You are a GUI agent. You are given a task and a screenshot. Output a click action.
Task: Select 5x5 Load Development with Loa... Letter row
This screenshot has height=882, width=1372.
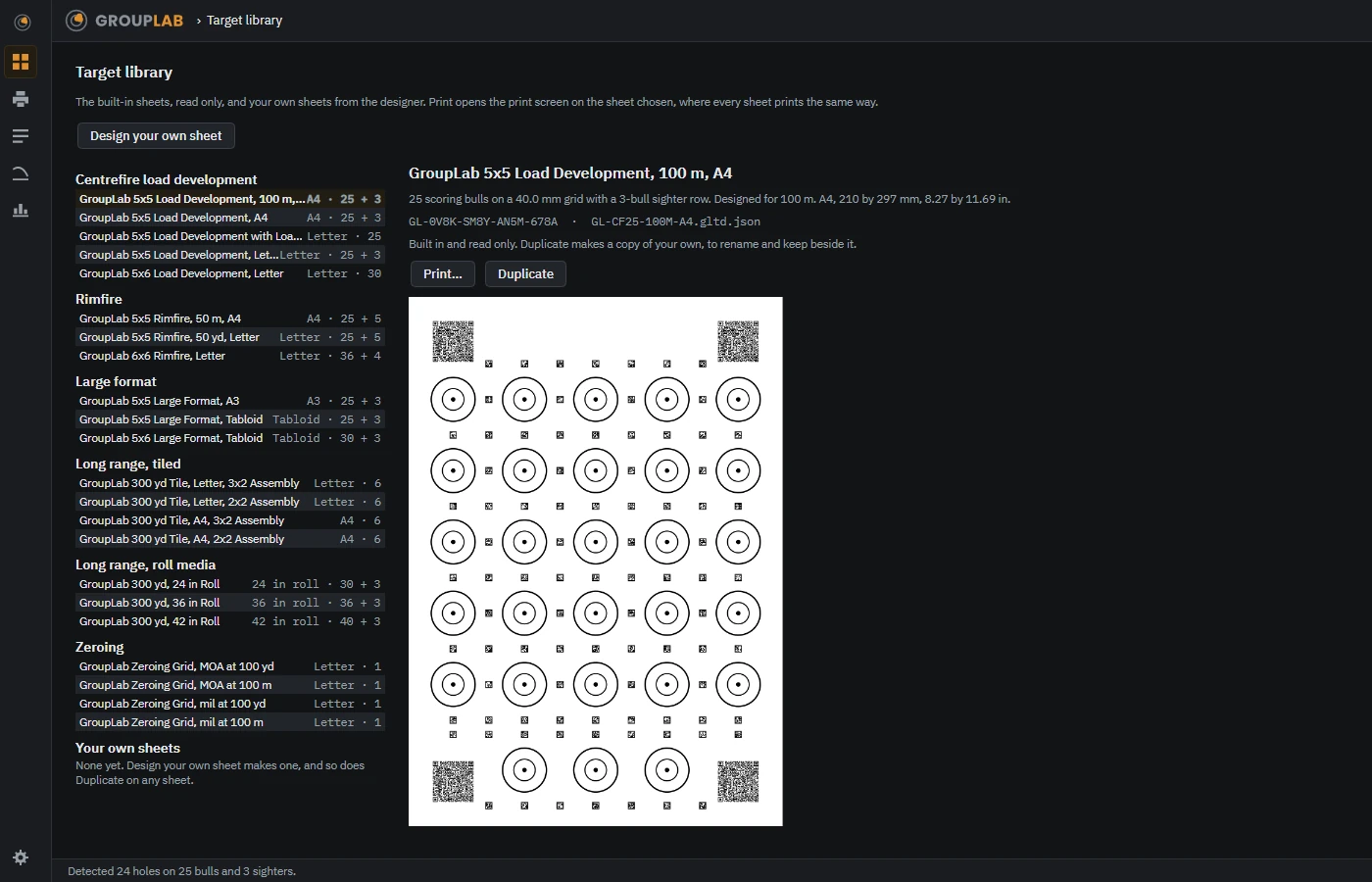coord(230,236)
